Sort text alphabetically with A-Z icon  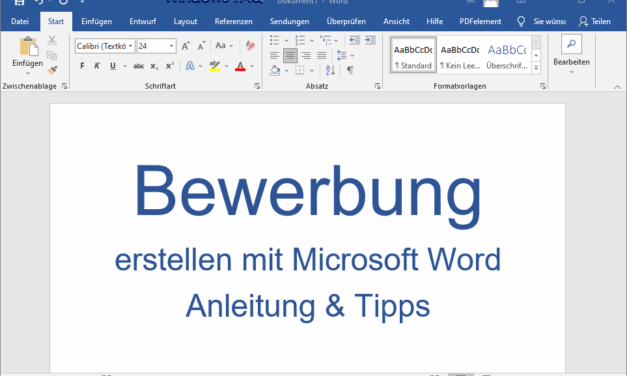click(330, 70)
